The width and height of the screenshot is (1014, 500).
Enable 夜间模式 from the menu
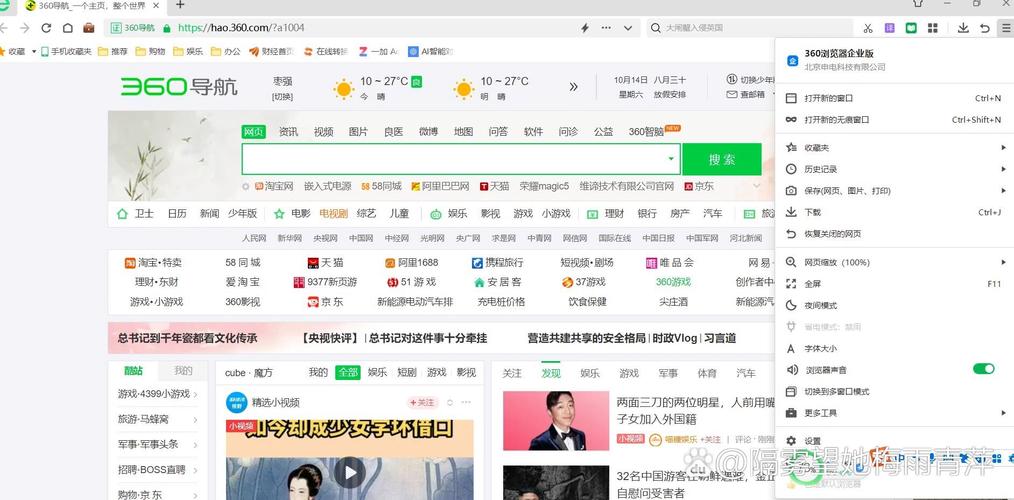pos(894,305)
